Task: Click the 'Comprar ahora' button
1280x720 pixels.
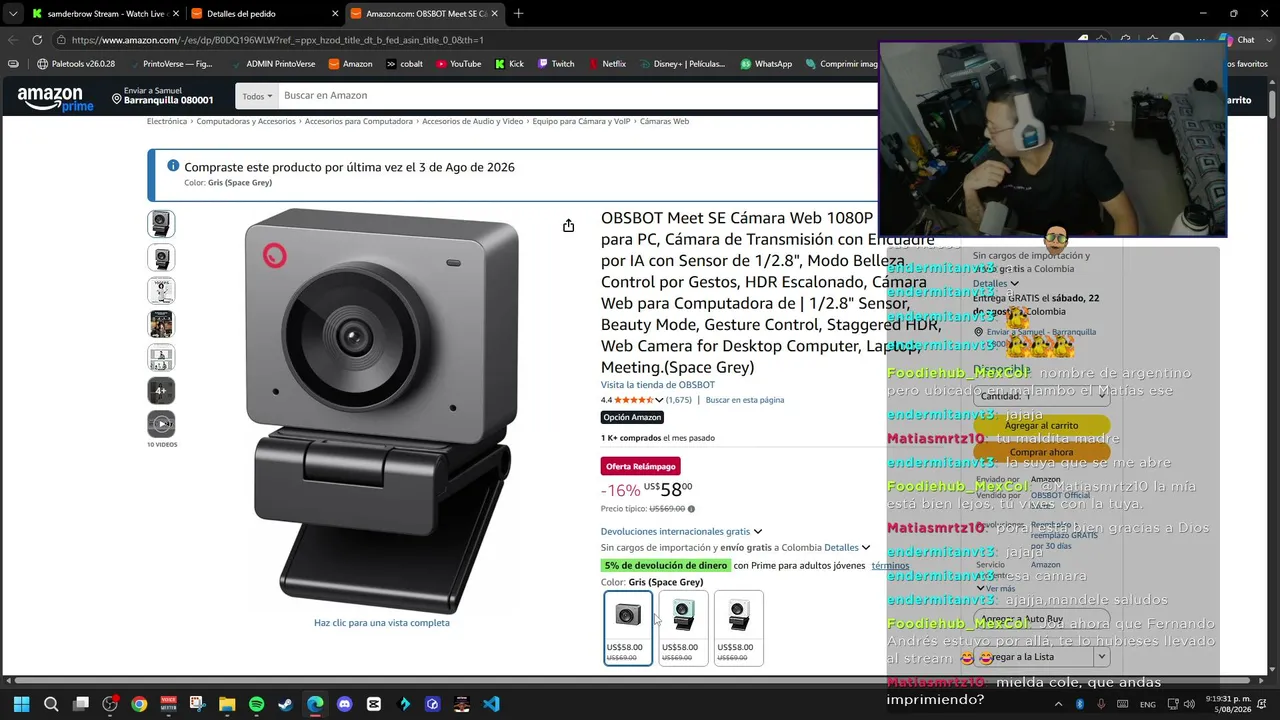Action: coord(1041,452)
